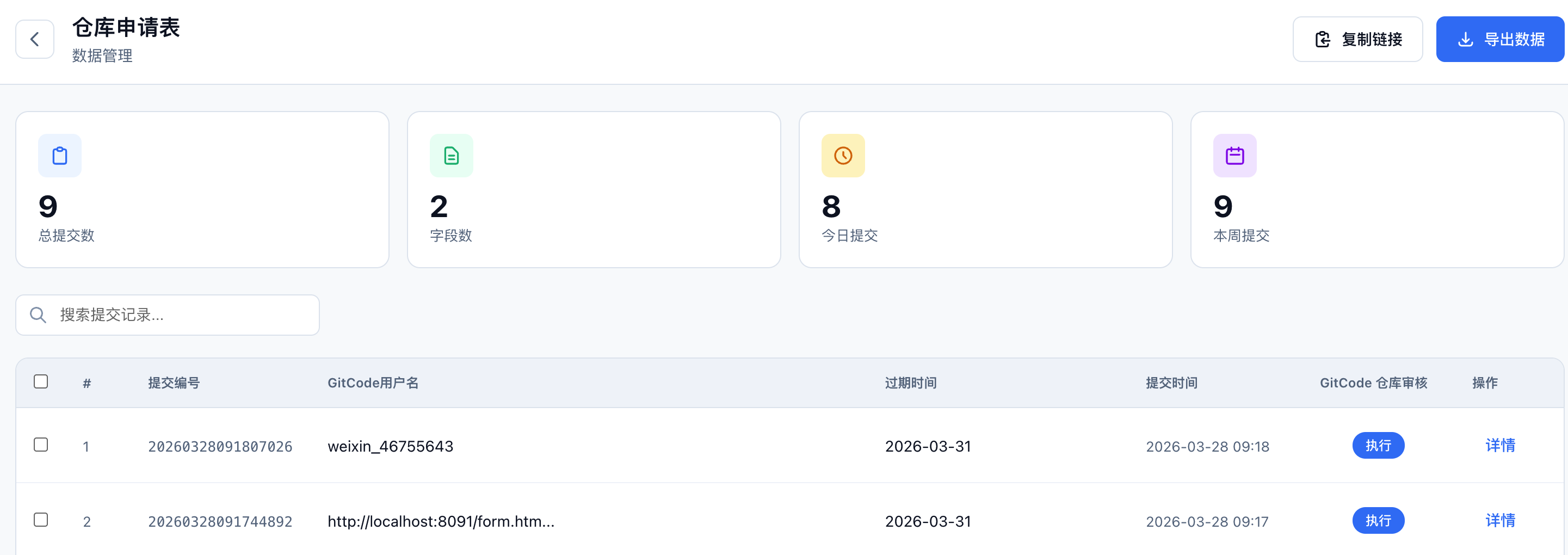1568x555 pixels.
Task: Open 详情 for submission 20260328091744892
Action: pyautogui.click(x=1500, y=520)
